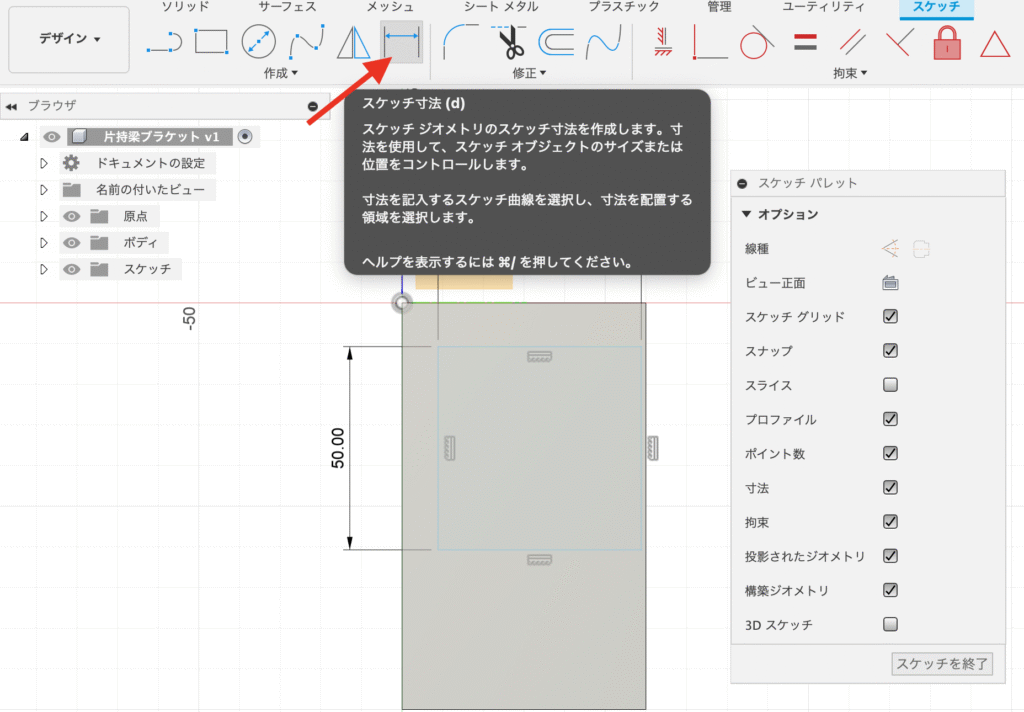Open the 作成 dropdown menu
This screenshot has width=1024, height=712.
(281, 73)
